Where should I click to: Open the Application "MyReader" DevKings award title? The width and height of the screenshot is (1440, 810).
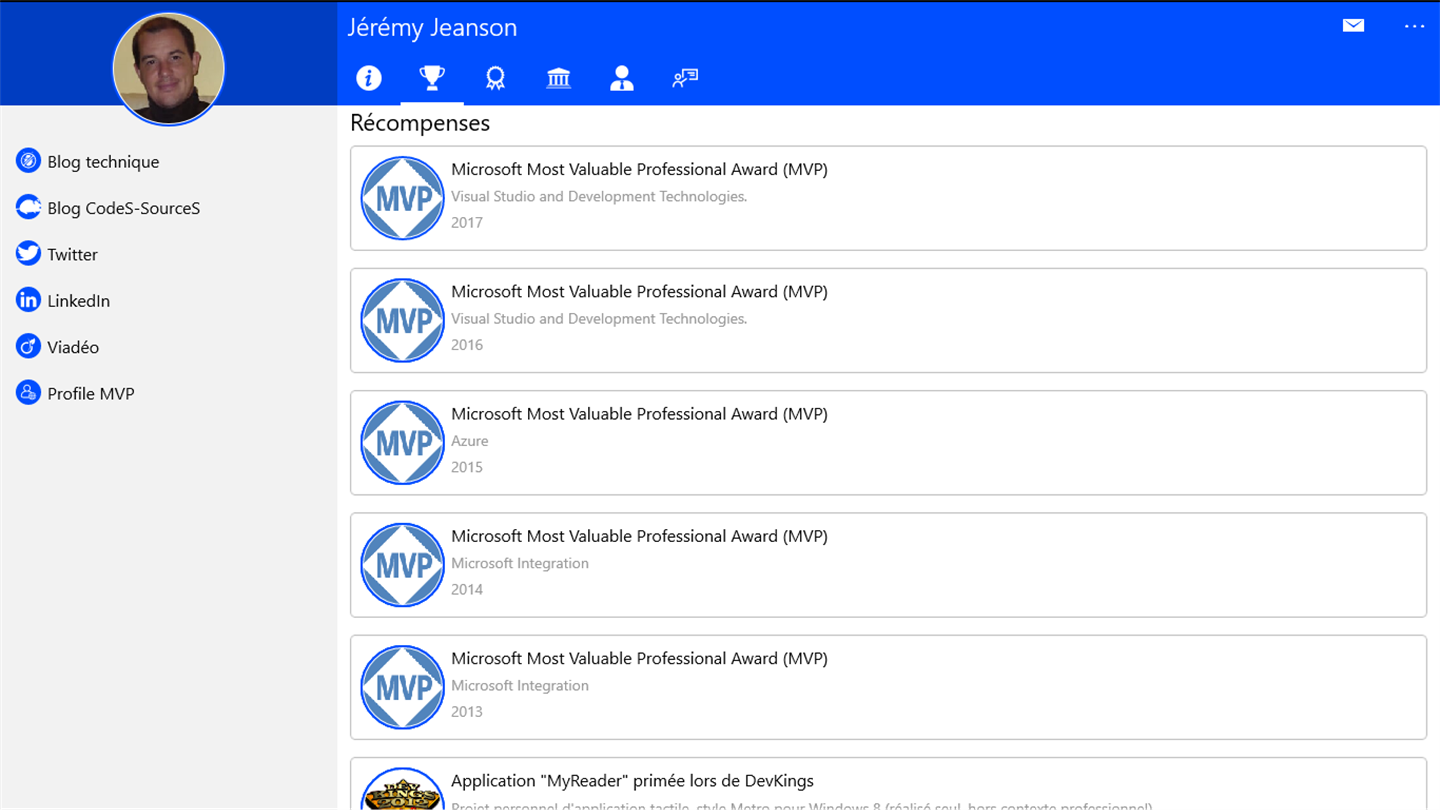(x=632, y=781)
